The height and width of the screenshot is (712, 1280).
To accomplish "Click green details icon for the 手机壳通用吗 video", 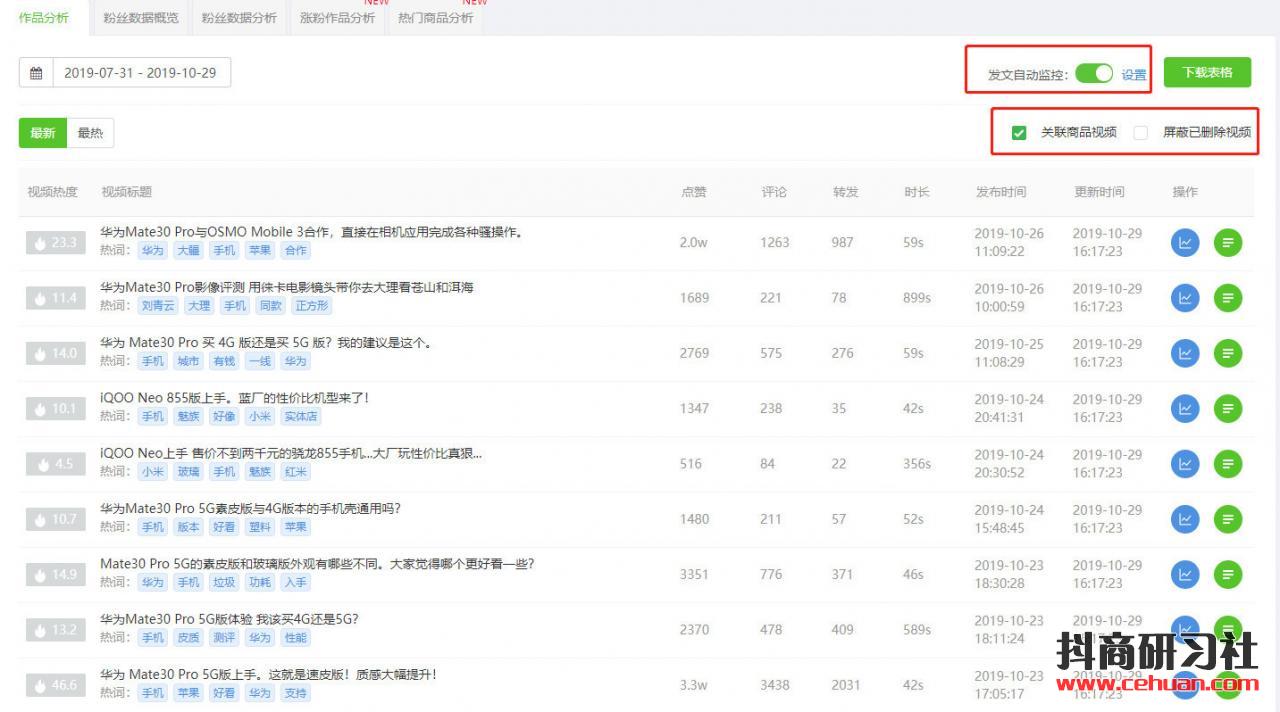I will click(x=1228, y=519).
